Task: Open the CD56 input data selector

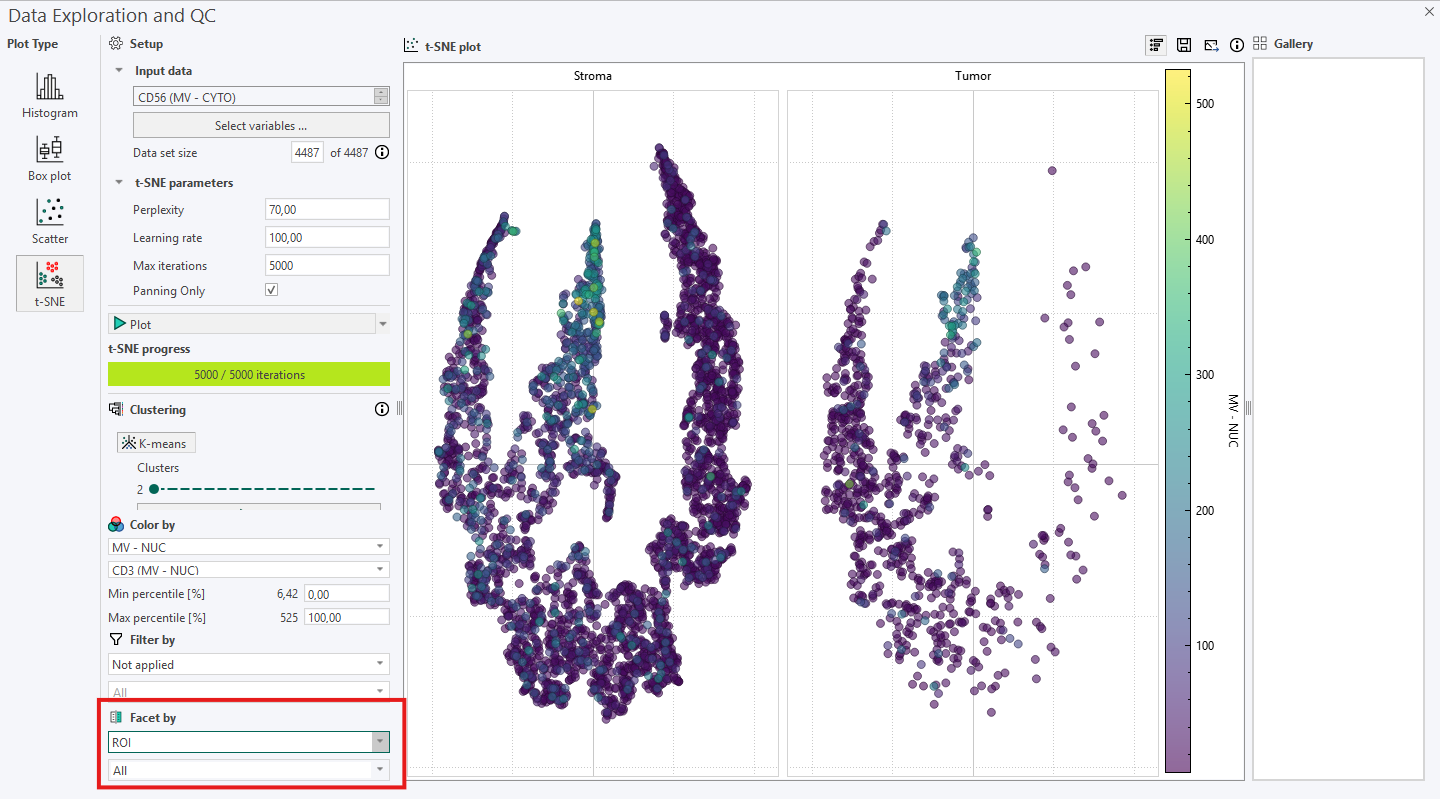Action: click(x=379, y=96)
